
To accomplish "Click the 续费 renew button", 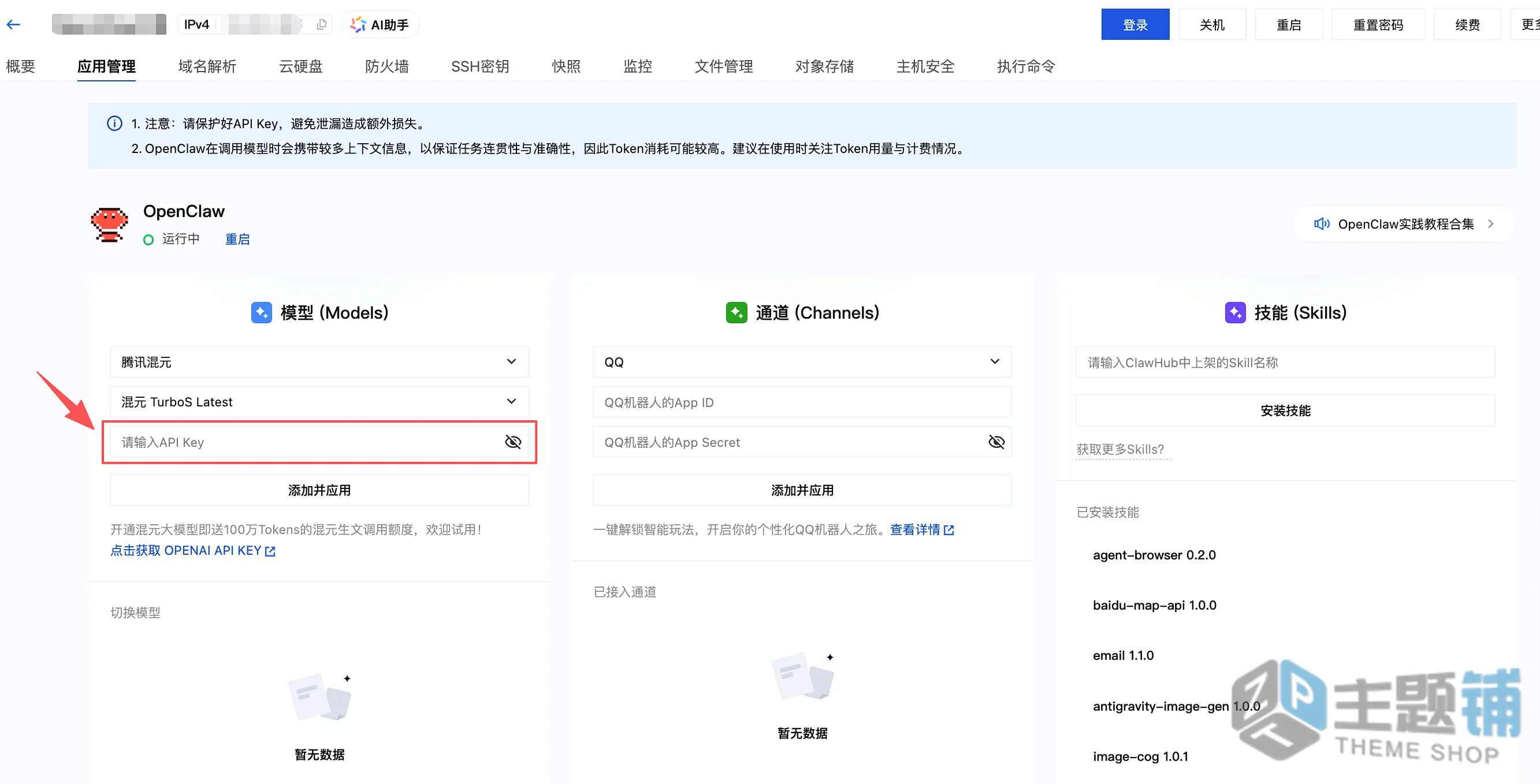I will [x=1467, y=24].
